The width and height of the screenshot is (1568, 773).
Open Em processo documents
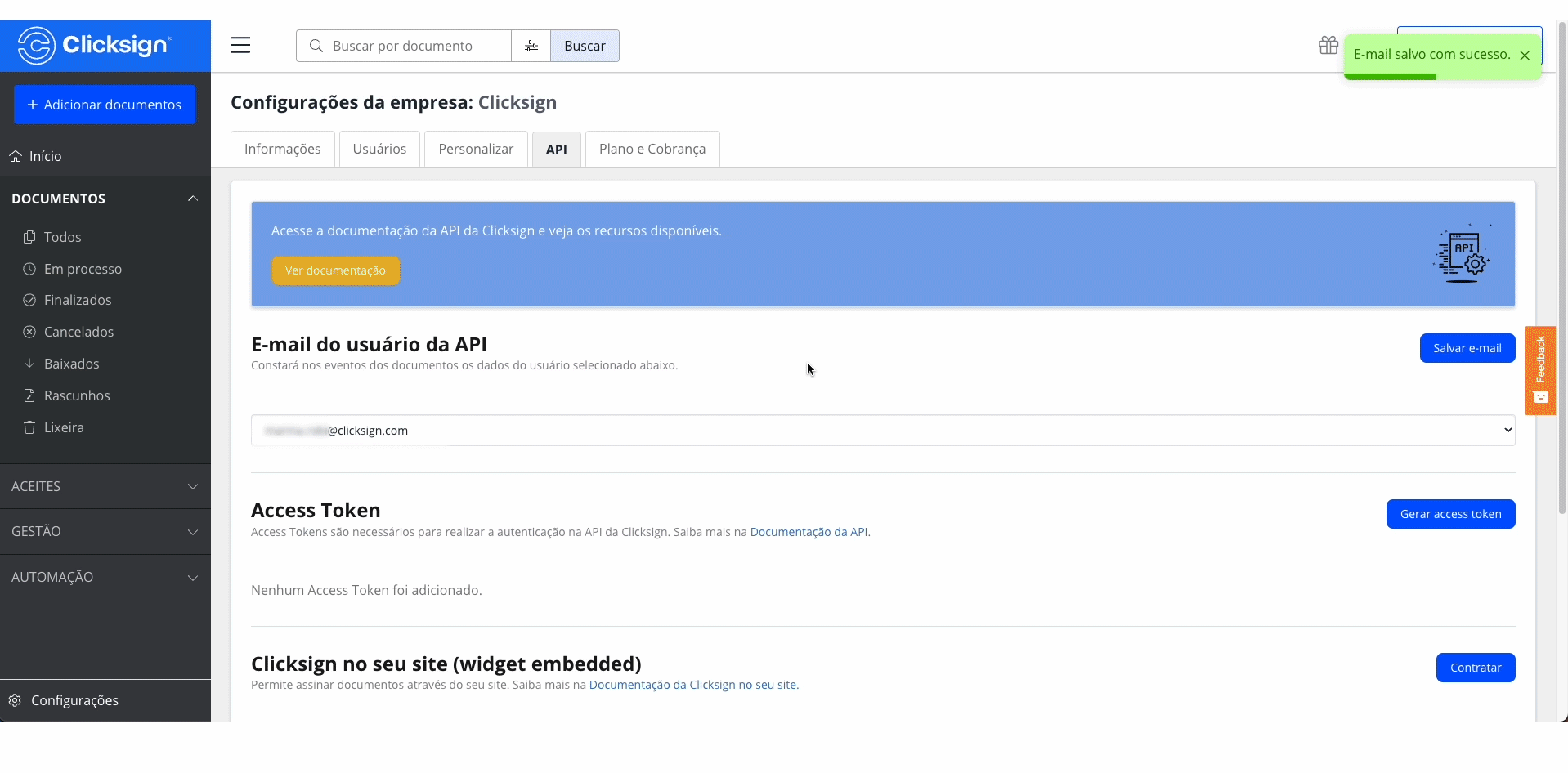pos(83,269)
